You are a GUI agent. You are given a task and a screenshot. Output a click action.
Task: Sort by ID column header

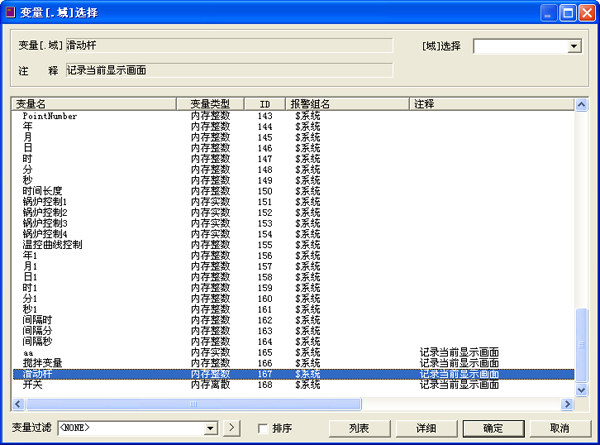point(265,104)
